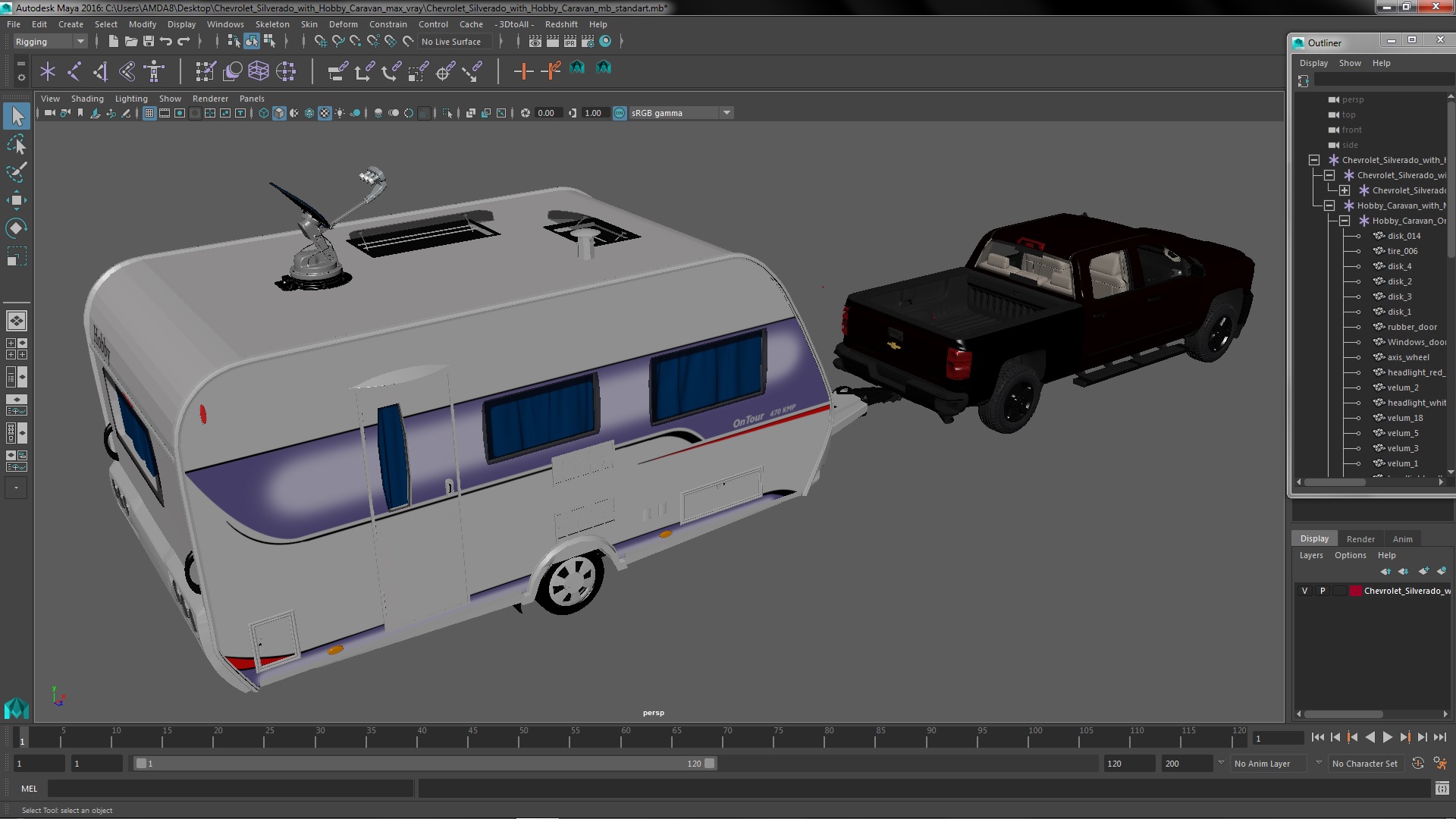Switch to the Anim layer tab
1456x819 pixels.
(1402, 538)
